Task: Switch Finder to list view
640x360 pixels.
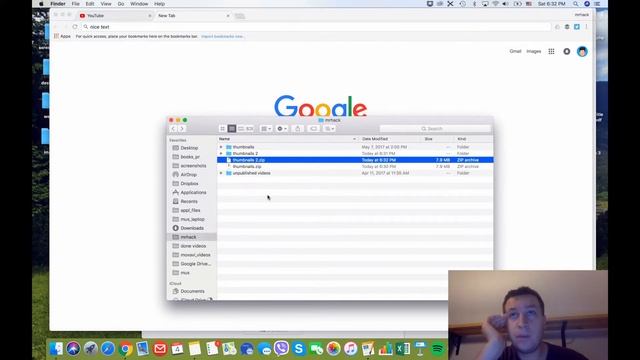Action: pyautogui.click(x=231, y=129)
